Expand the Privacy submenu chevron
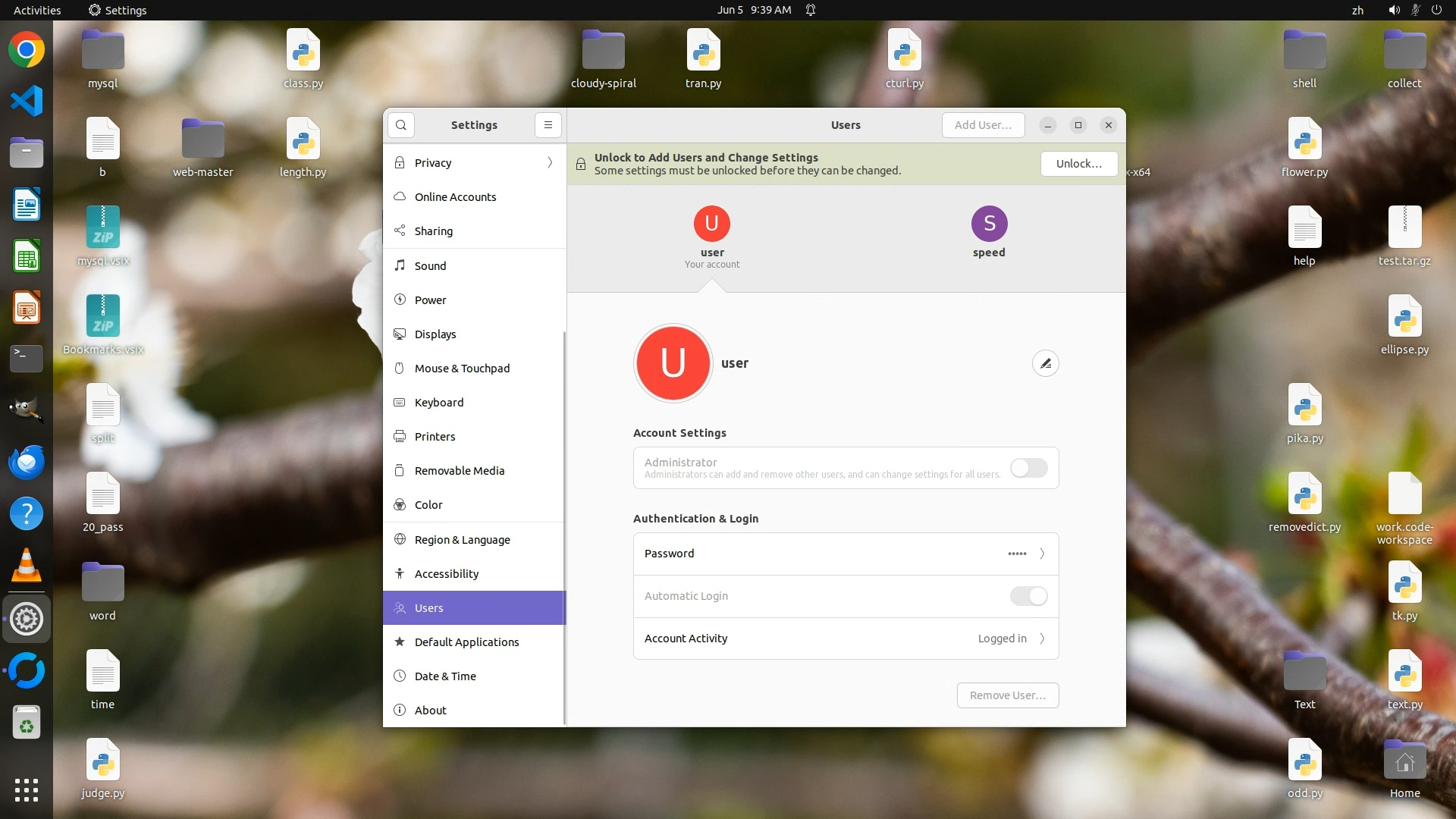The height and width of the screenshot is (819, 1456). [550, 163]
